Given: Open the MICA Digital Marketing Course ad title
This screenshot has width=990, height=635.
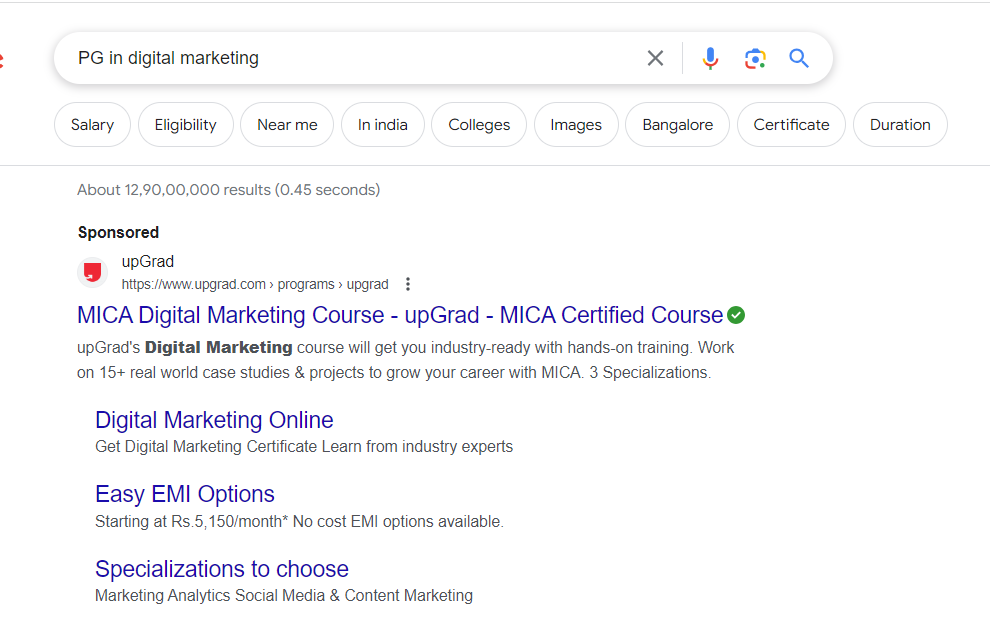Looking at the screenshot, I should (400, 315).
